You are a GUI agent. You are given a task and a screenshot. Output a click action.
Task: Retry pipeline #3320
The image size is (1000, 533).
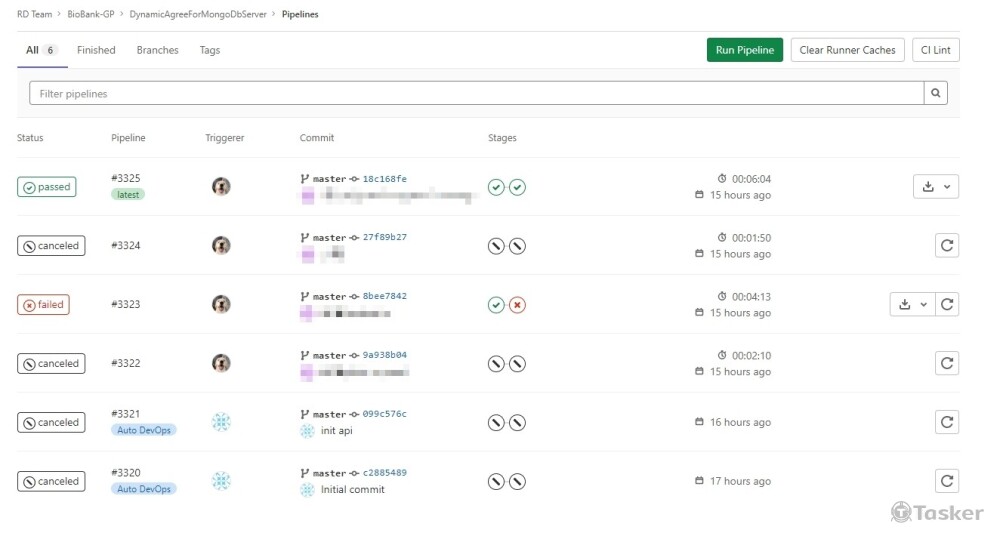click(x=946, y=481)
